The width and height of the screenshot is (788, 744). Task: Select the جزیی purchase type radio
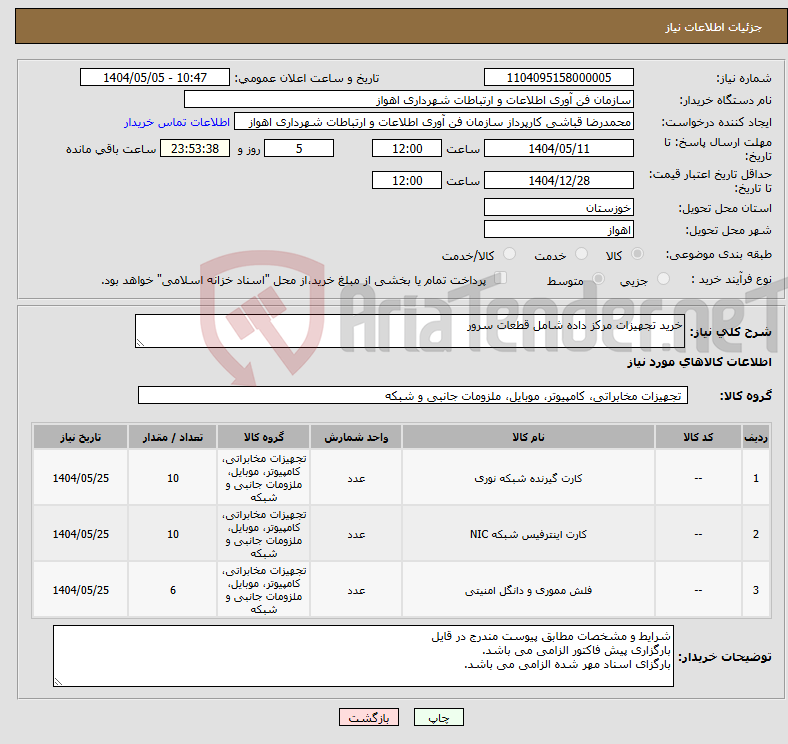pos(663,278)
